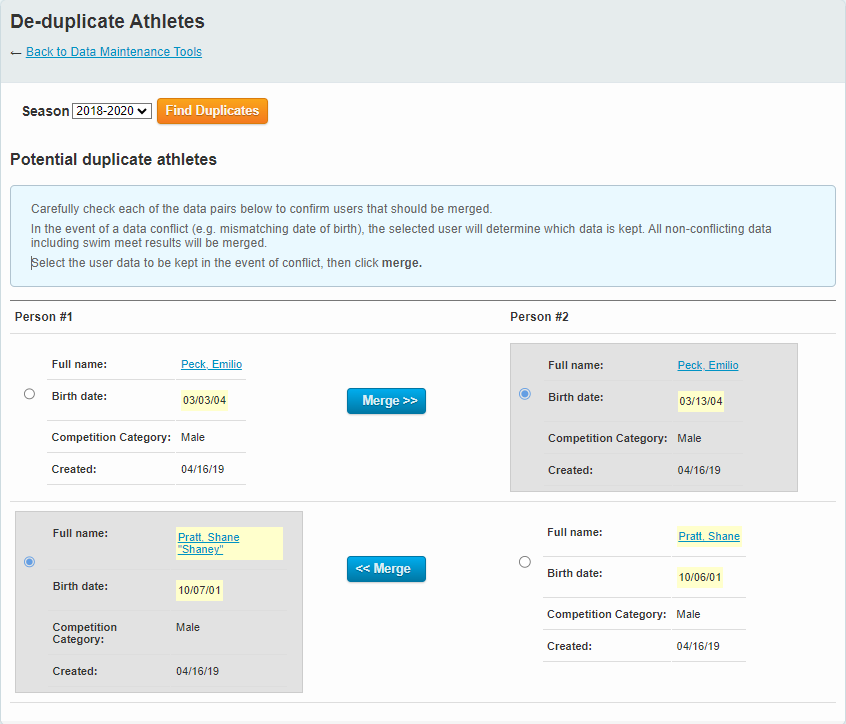Screen dimensions: 846x724
Task: Click the highlighted birth date 10/06/01
Action: [x=700, y=577]
